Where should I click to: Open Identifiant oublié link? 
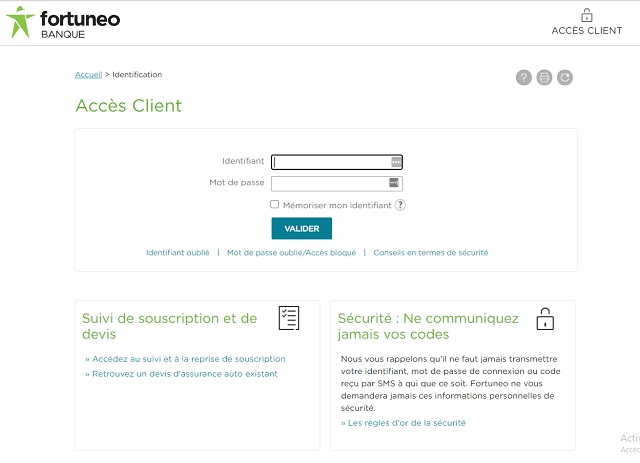[178, 253]
